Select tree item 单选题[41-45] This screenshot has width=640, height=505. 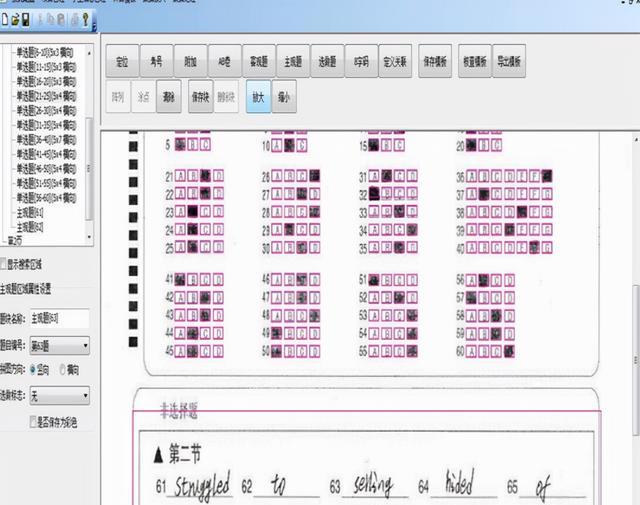pyautogui.click(x=46, y=154)
